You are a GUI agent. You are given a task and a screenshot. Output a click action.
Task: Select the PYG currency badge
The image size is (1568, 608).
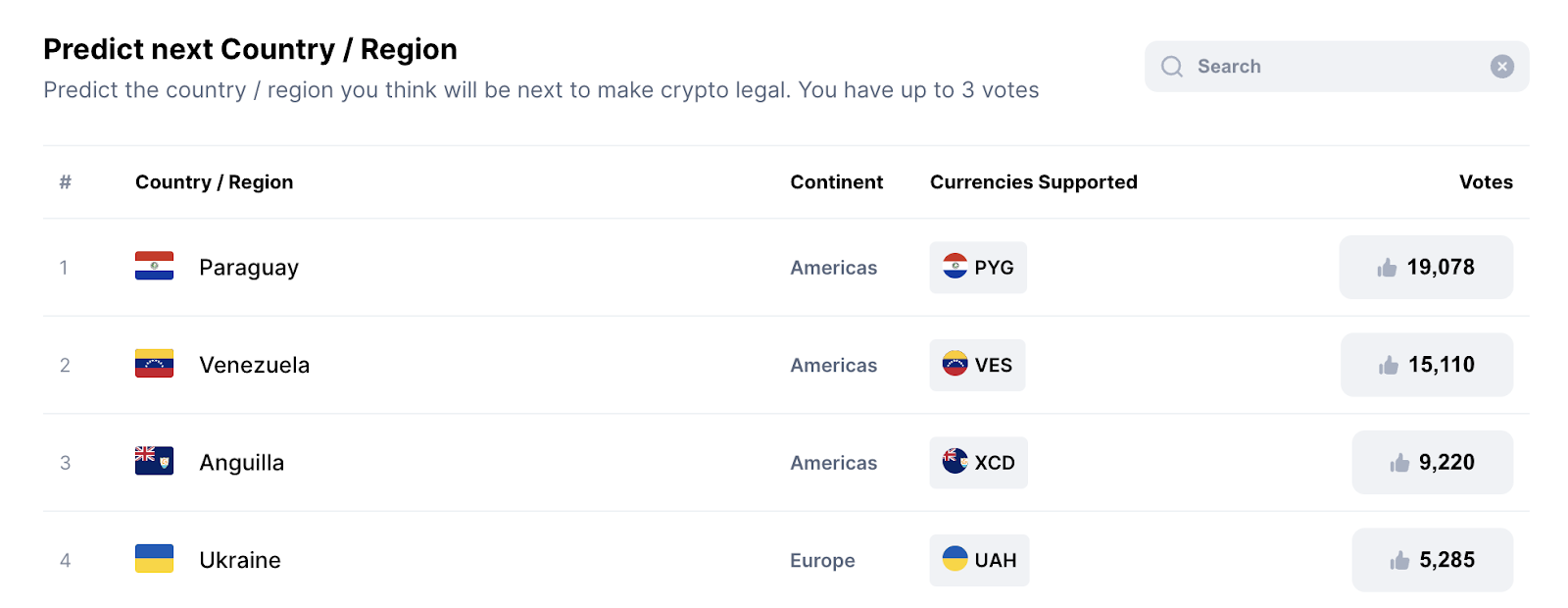tap(978, 268)
